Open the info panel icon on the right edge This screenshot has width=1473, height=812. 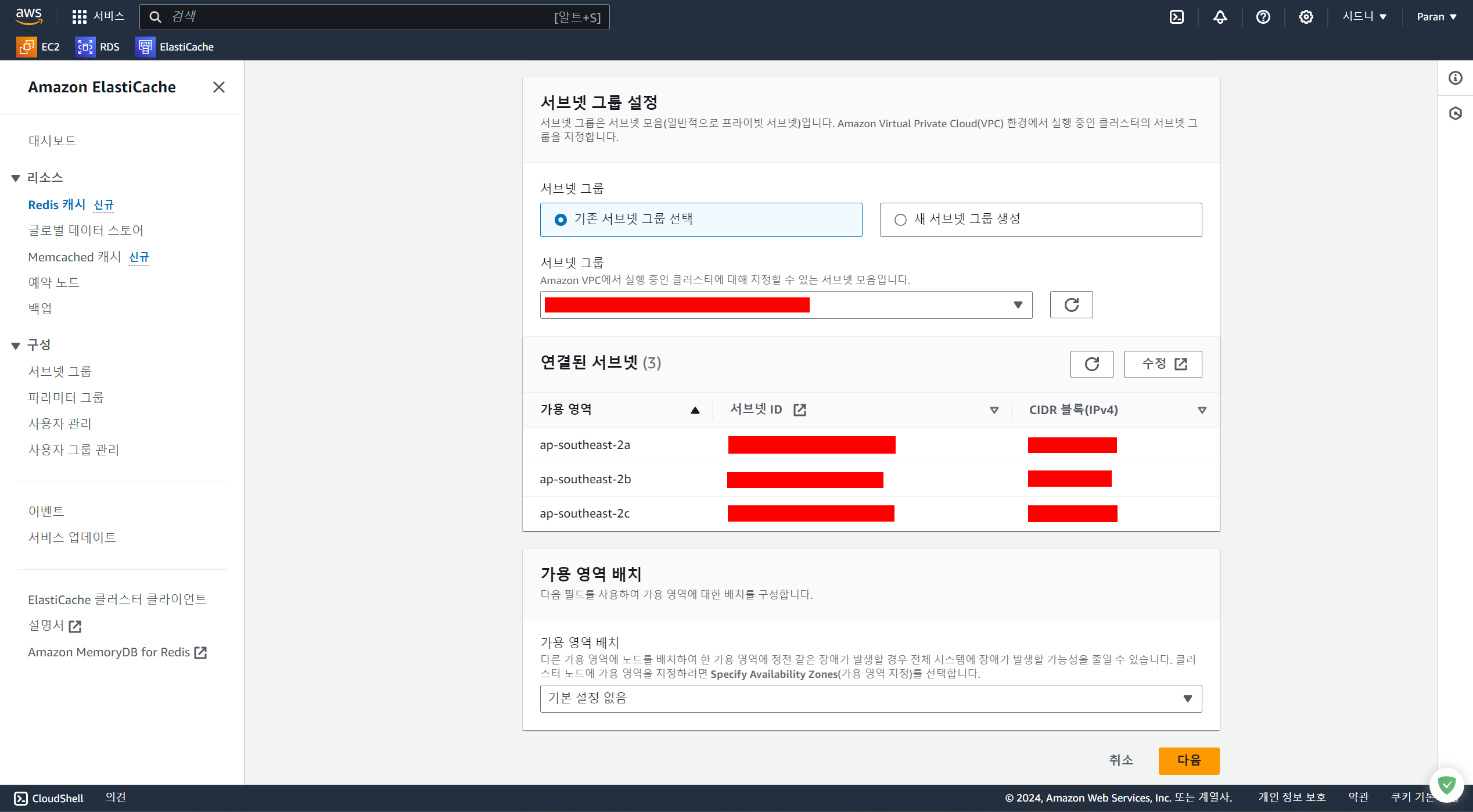pos(1456,78)
